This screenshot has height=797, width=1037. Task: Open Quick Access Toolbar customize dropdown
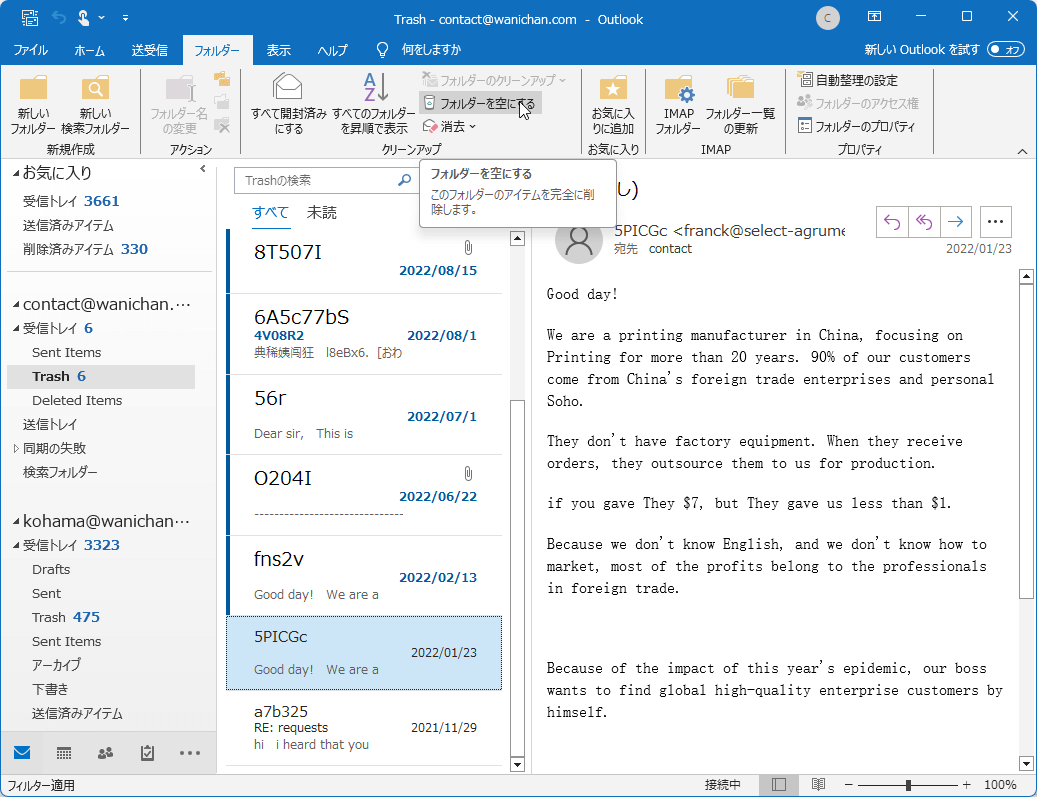click(125, 18)
